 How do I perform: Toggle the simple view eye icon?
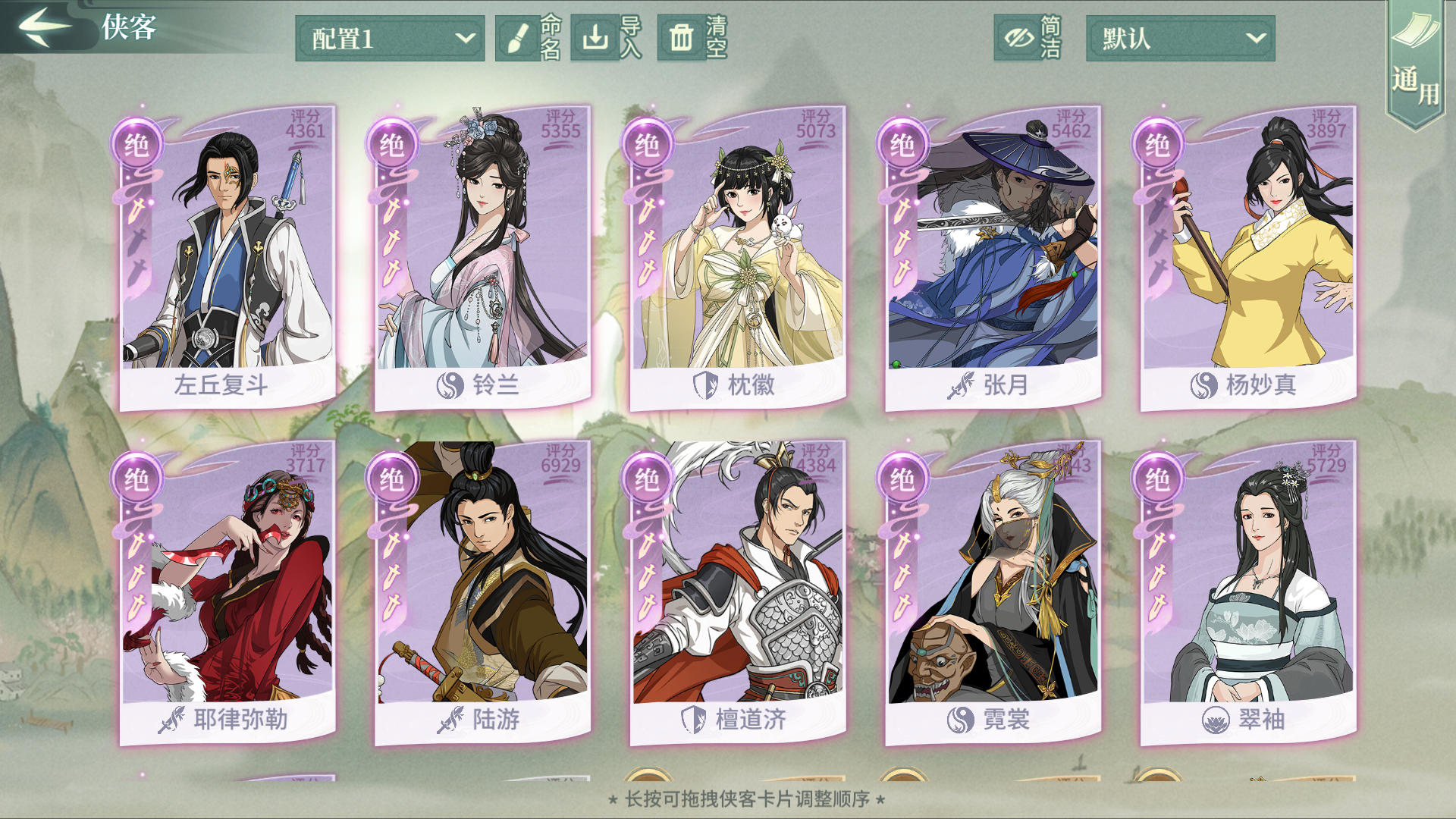(1018, 38)
